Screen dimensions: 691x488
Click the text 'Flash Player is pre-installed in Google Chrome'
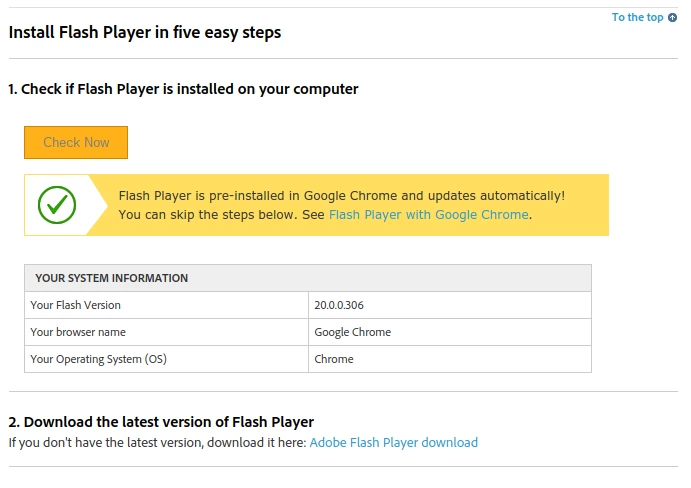point(258,196)
